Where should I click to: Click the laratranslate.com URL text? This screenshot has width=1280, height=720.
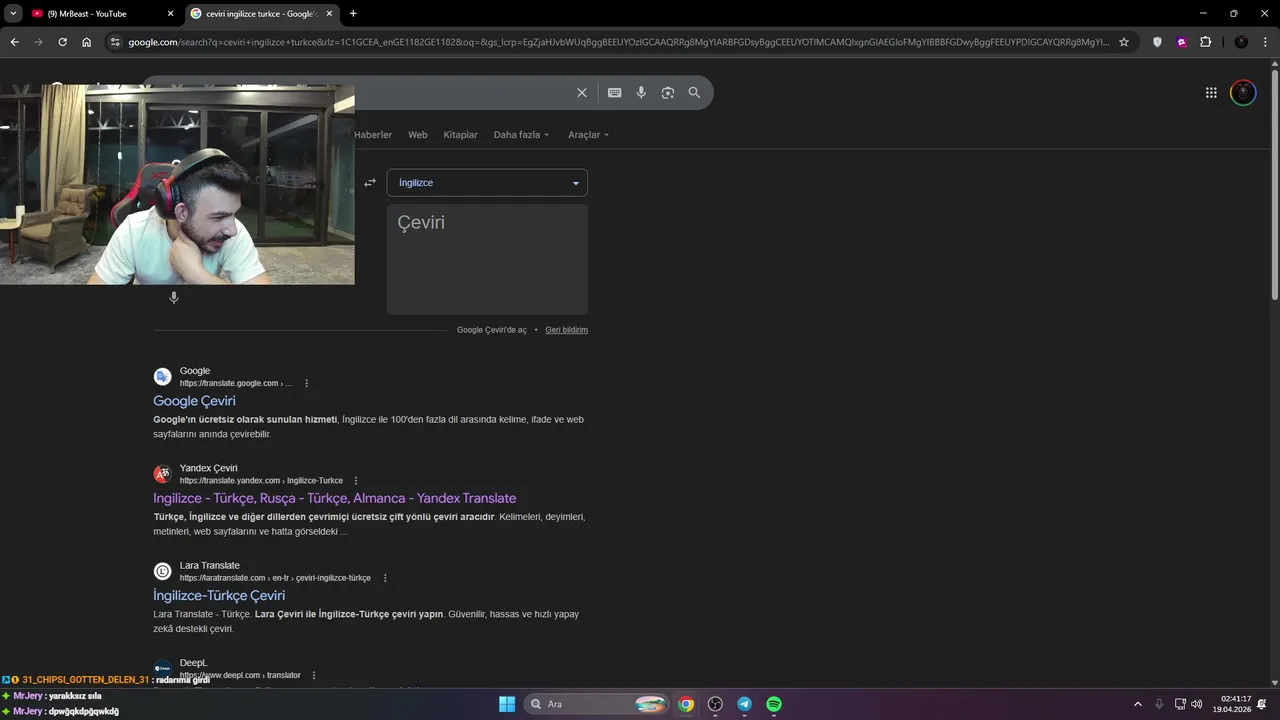pos(275,578)
